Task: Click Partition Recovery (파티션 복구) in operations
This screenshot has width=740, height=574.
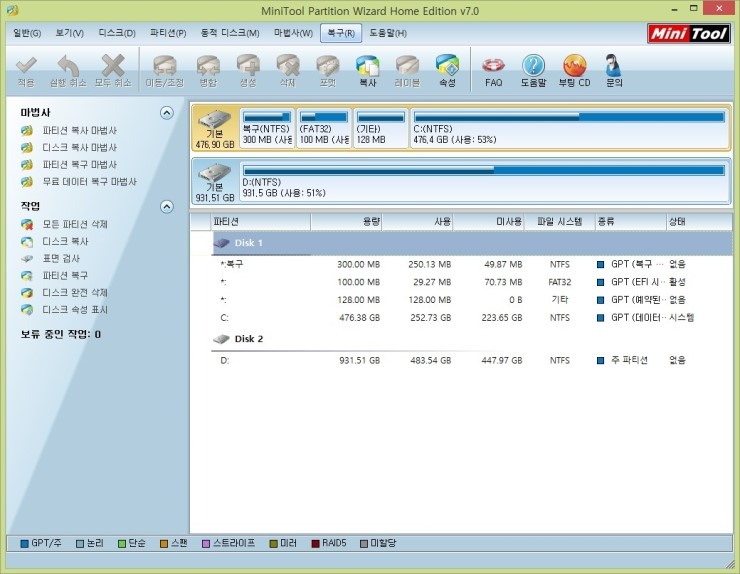Action: 65,275
